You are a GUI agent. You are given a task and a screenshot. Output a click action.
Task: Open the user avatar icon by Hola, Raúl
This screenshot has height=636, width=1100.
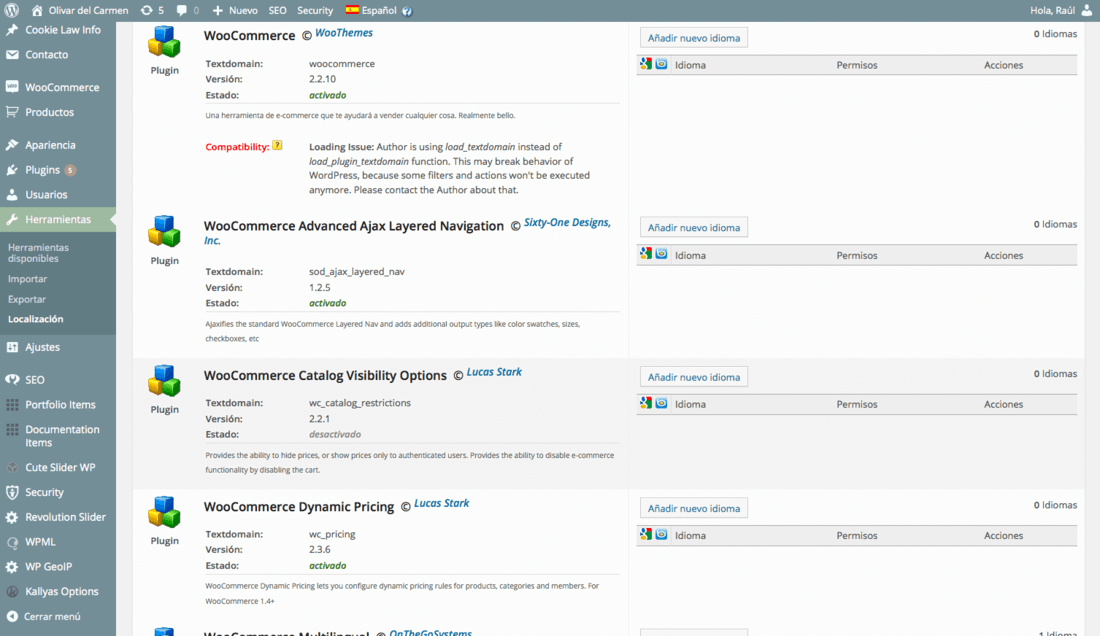pos(1087,11)
